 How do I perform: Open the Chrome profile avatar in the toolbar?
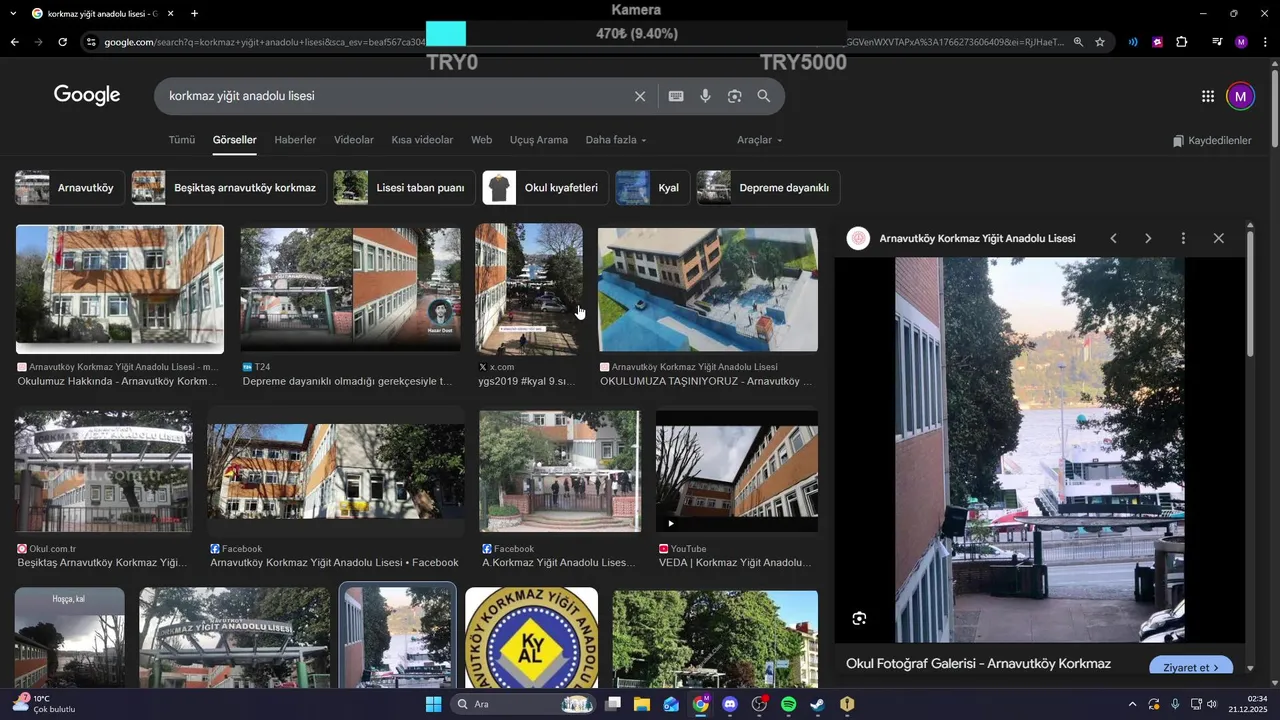(x=1241, y=42)
